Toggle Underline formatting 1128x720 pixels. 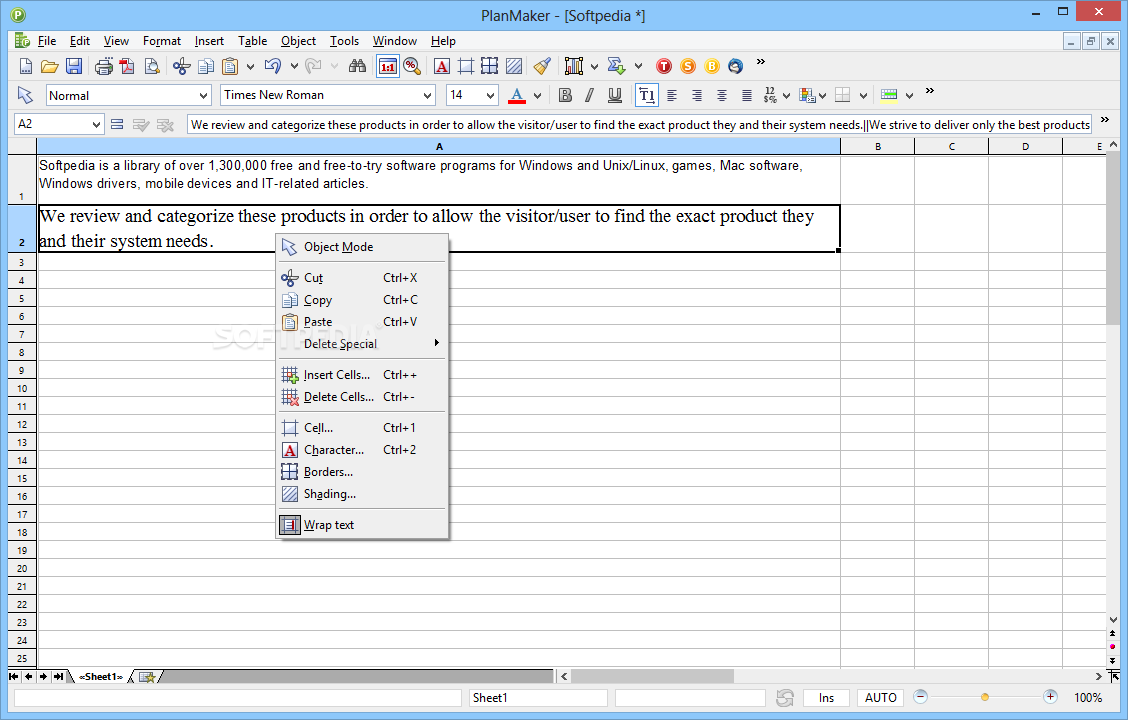click(614, 95)
